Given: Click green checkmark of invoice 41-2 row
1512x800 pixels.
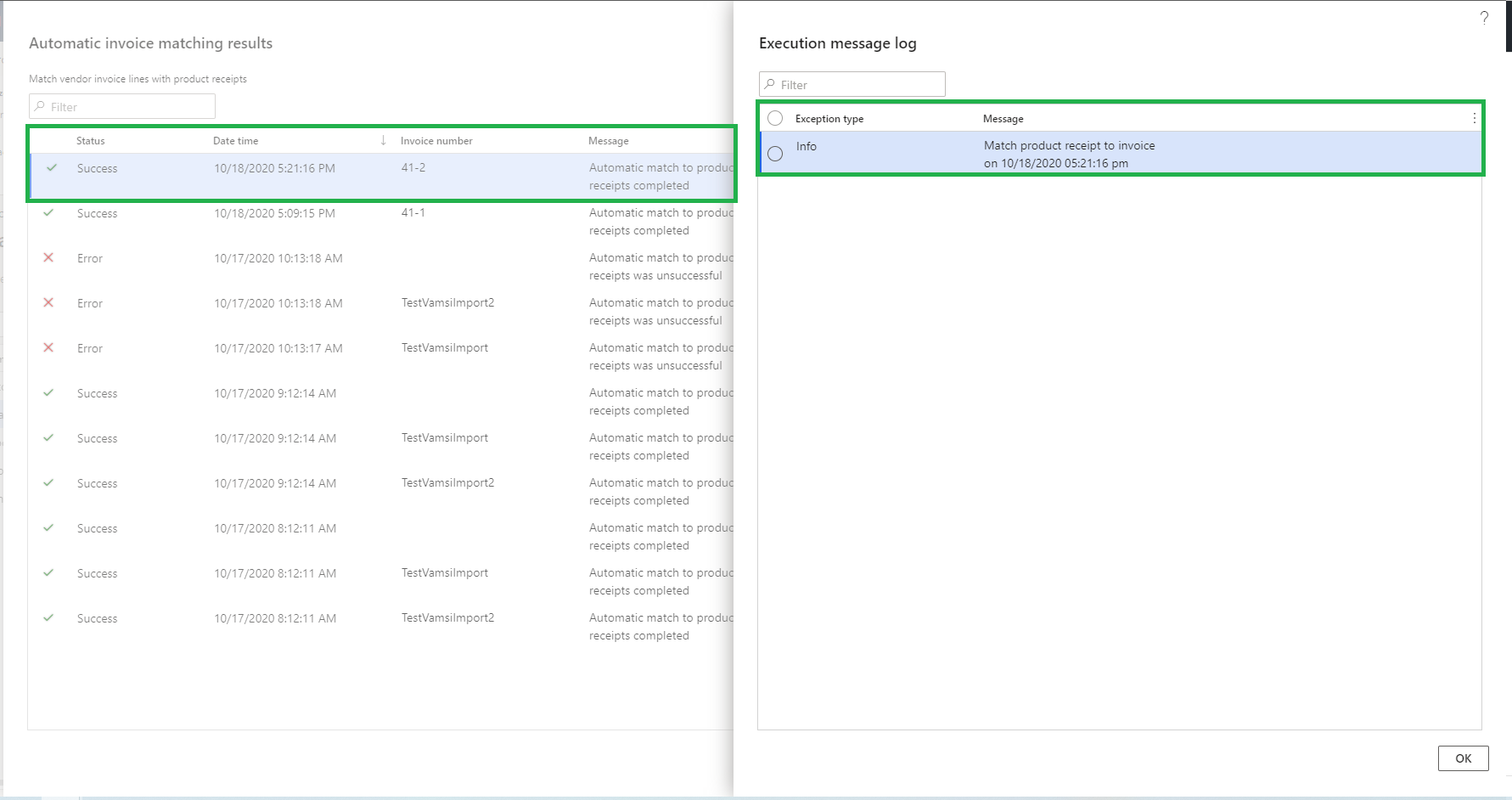Looking at the screenshot, I should click(52, 168).
